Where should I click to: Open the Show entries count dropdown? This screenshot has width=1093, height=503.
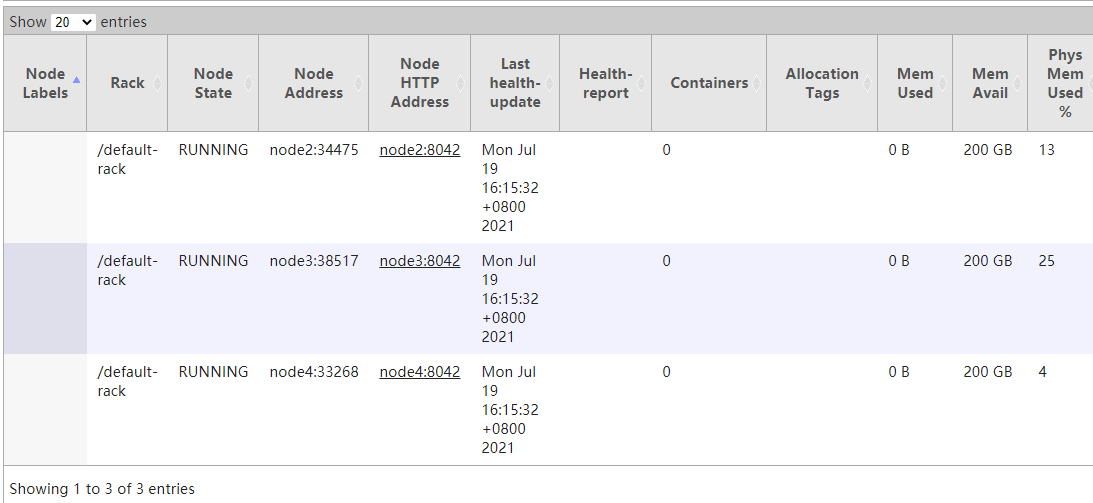(x=73, y=22)
